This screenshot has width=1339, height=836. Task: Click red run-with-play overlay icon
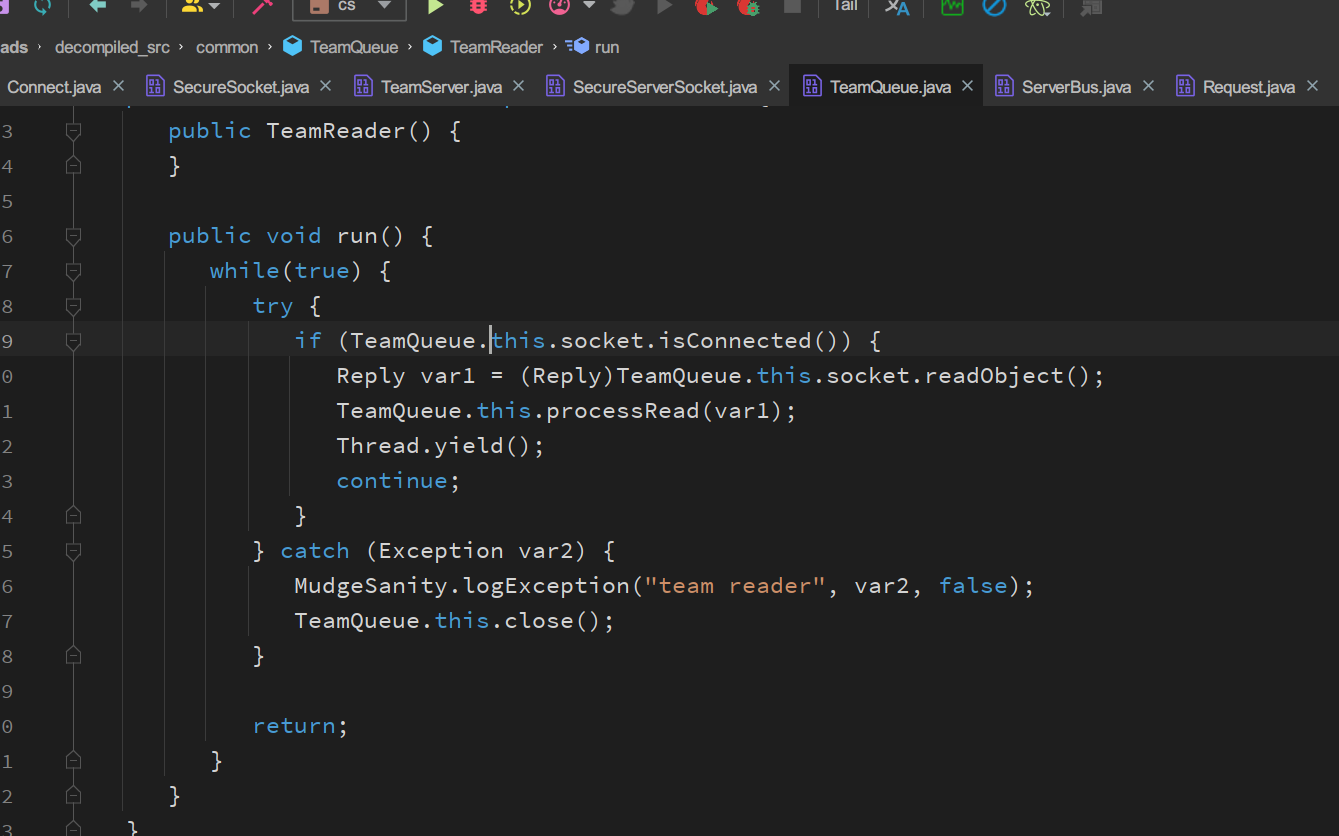[x=707, y=6]
